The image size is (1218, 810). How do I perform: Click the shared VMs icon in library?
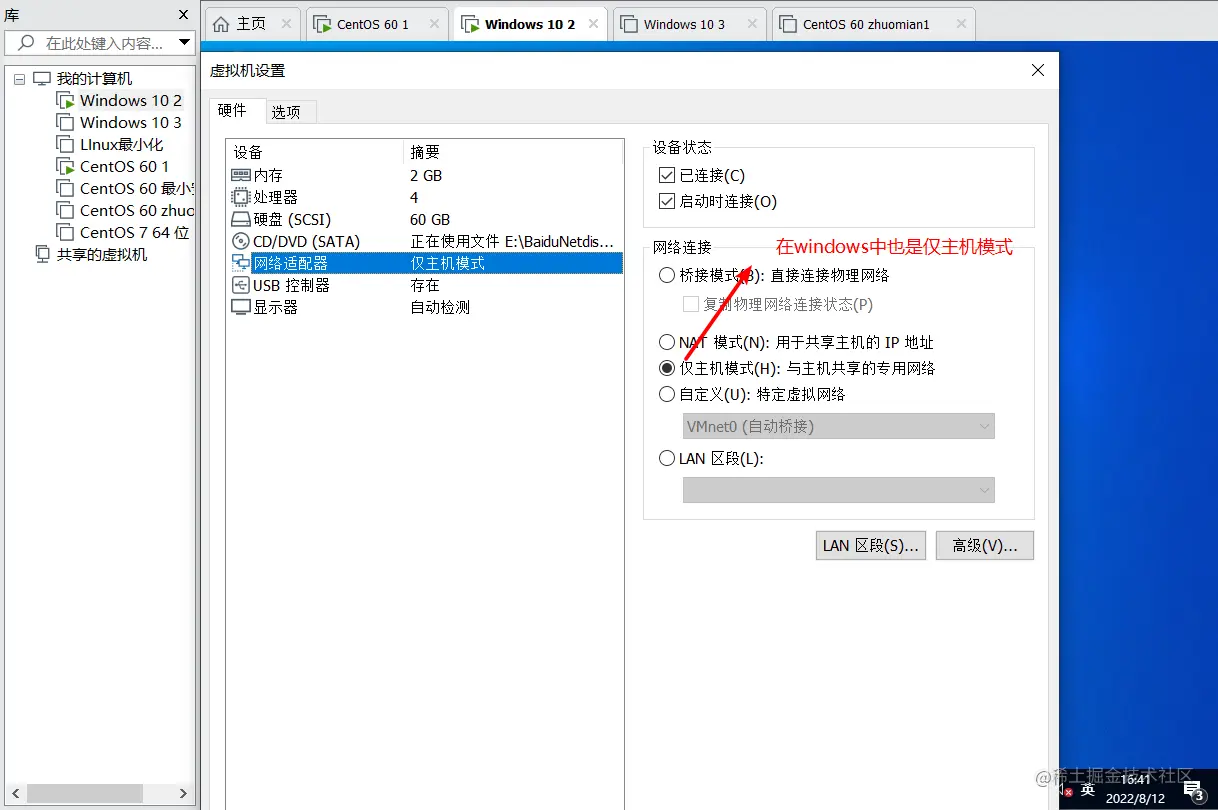click(x=41, y=254)
